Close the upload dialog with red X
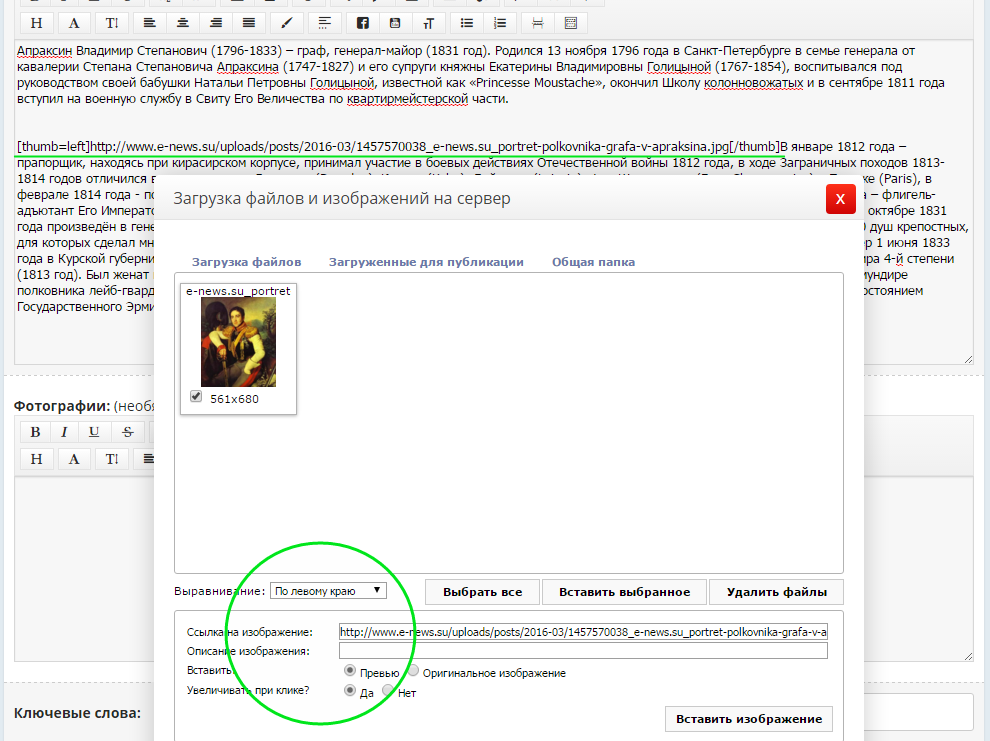 point(840,199)
